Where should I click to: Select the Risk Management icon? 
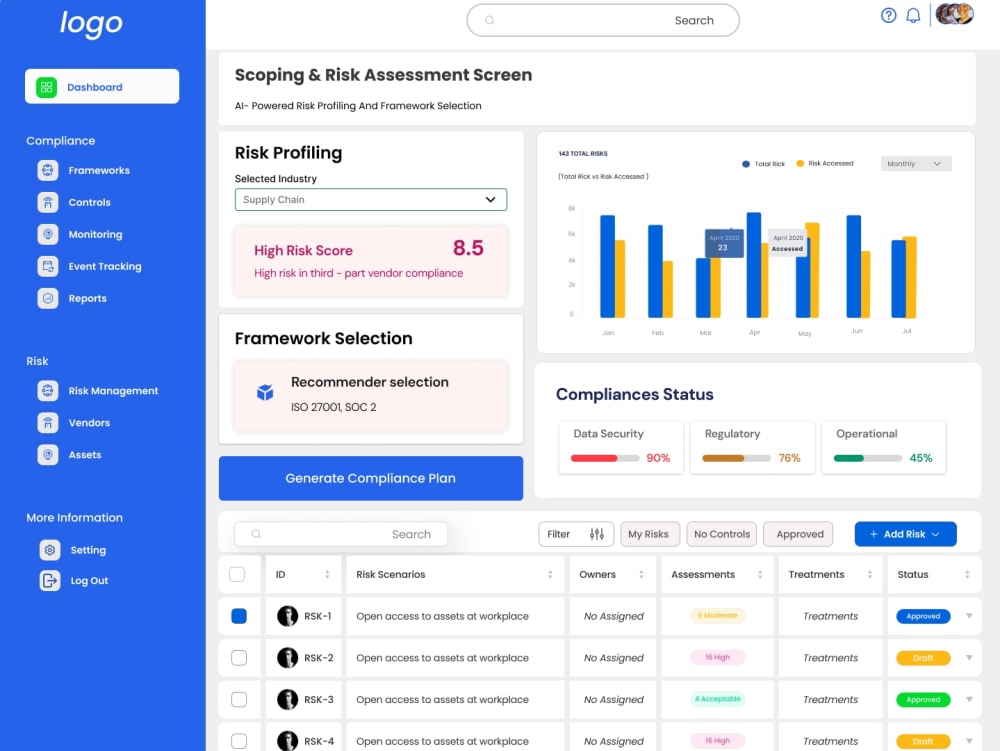point(47,390)
